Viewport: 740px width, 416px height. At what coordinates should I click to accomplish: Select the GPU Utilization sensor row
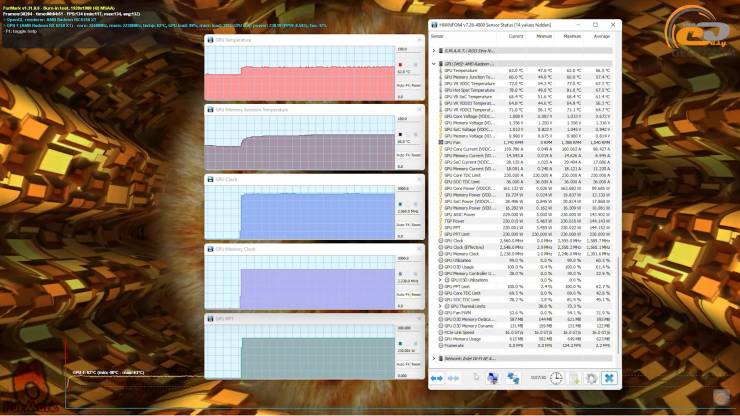526,260
